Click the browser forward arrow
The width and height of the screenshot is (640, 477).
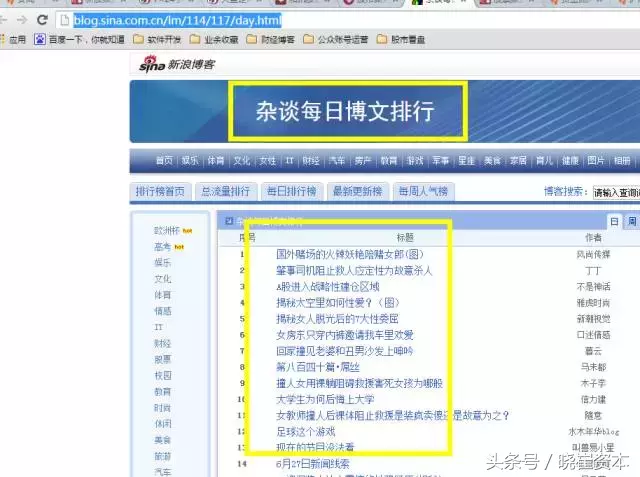[x=22, y=20]
